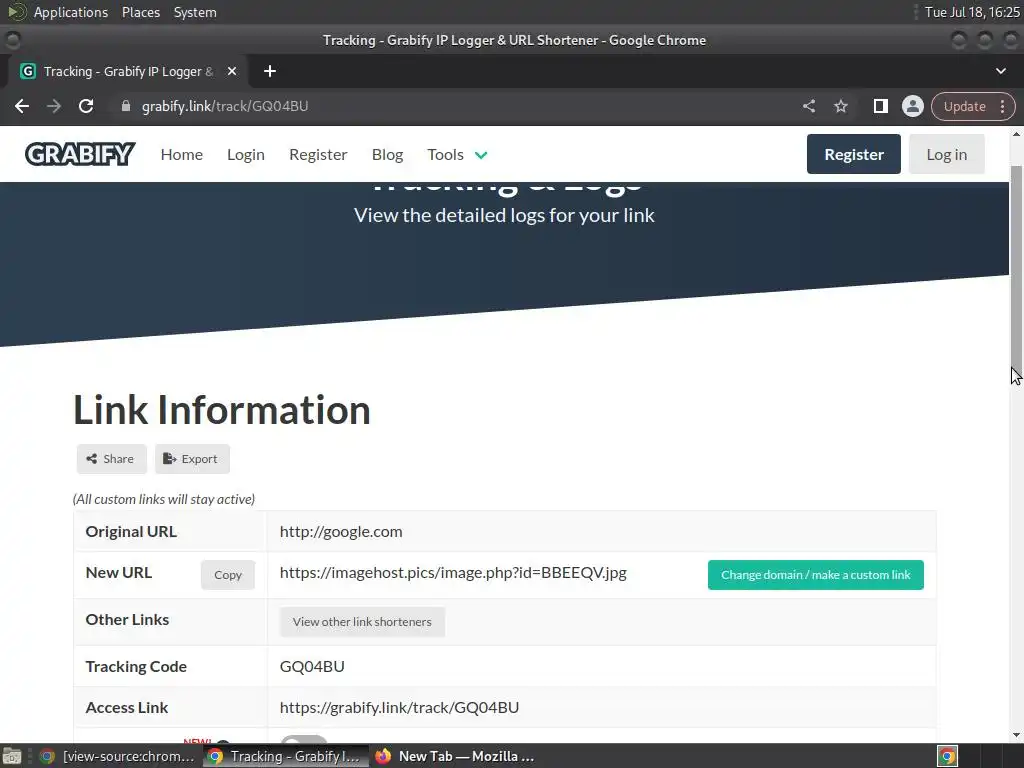Viewport: 1024px width, 768px height.
Task: Click the Export button
Action: point(192,459)
